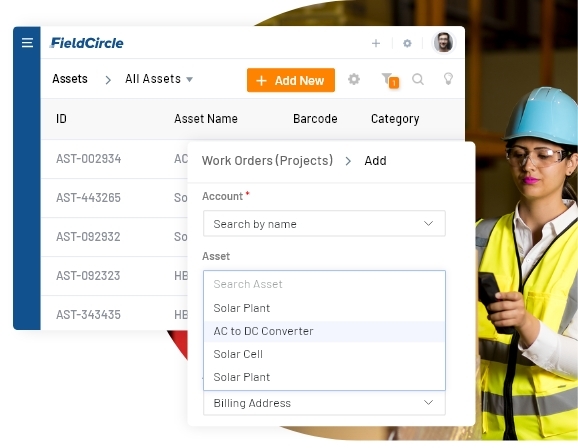Sort by Category column header

pos(395,119)
